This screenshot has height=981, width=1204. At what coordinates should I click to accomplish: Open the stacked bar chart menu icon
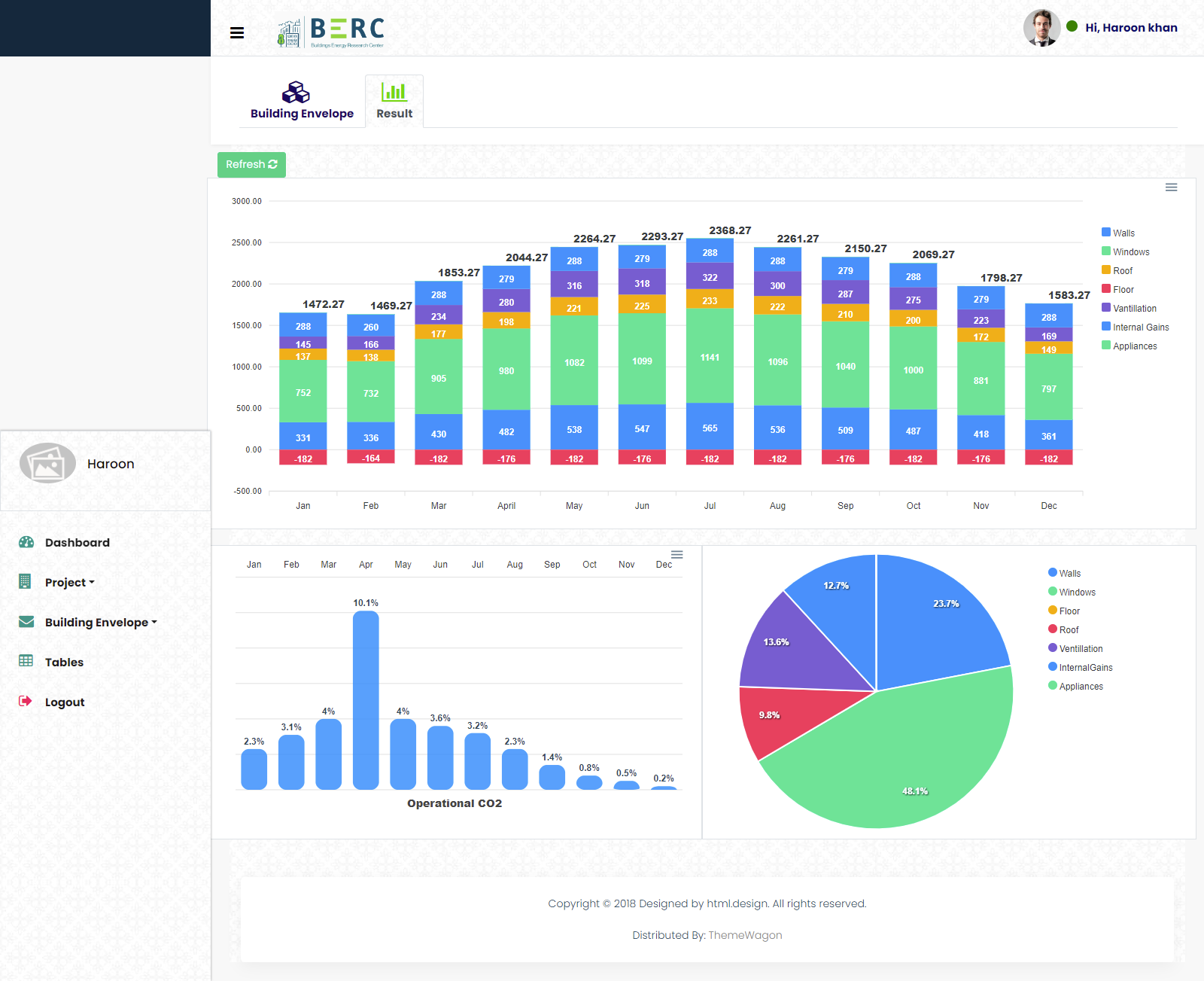point(1171,187)
